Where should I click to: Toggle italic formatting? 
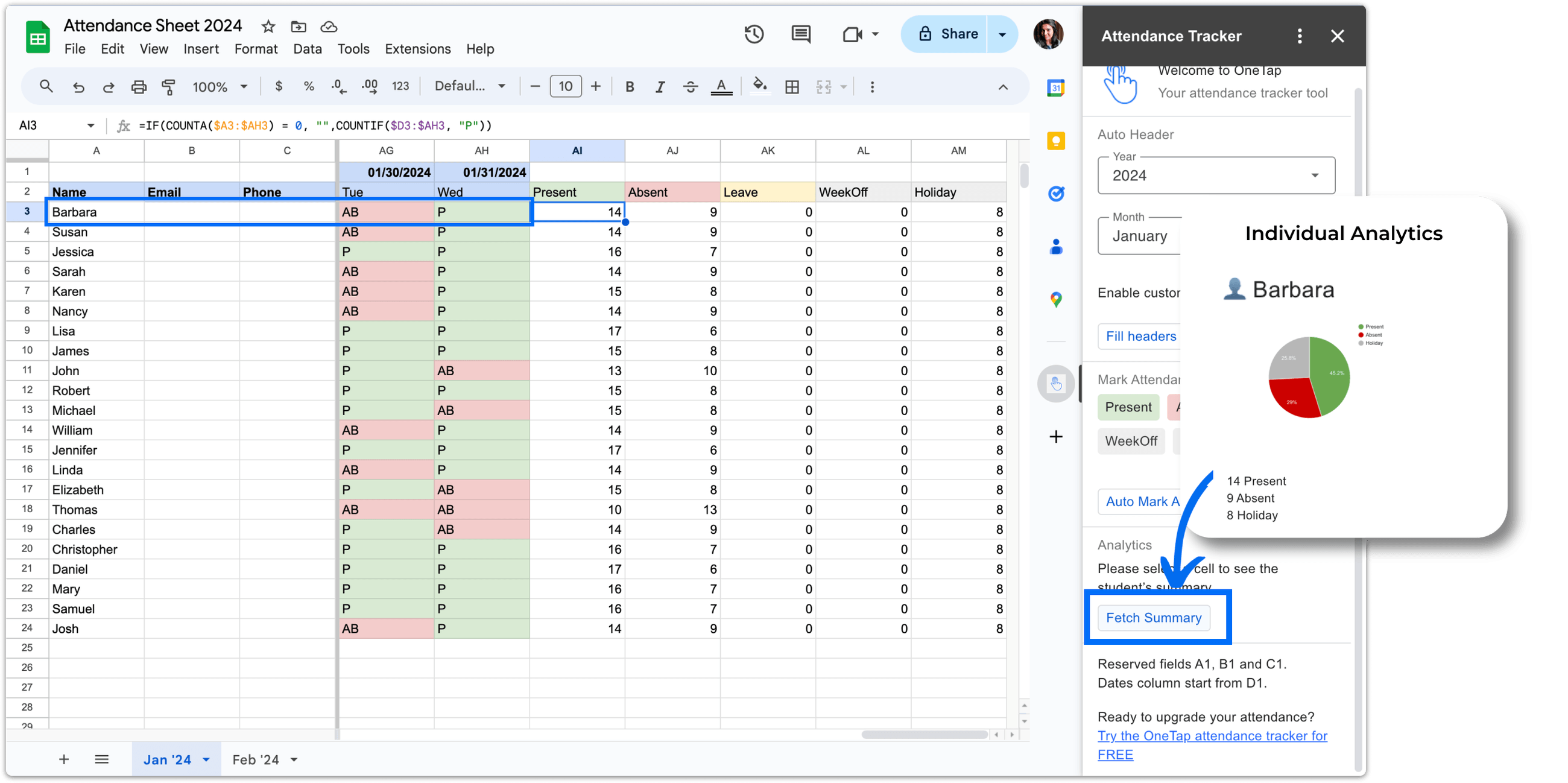coord(660,86)
